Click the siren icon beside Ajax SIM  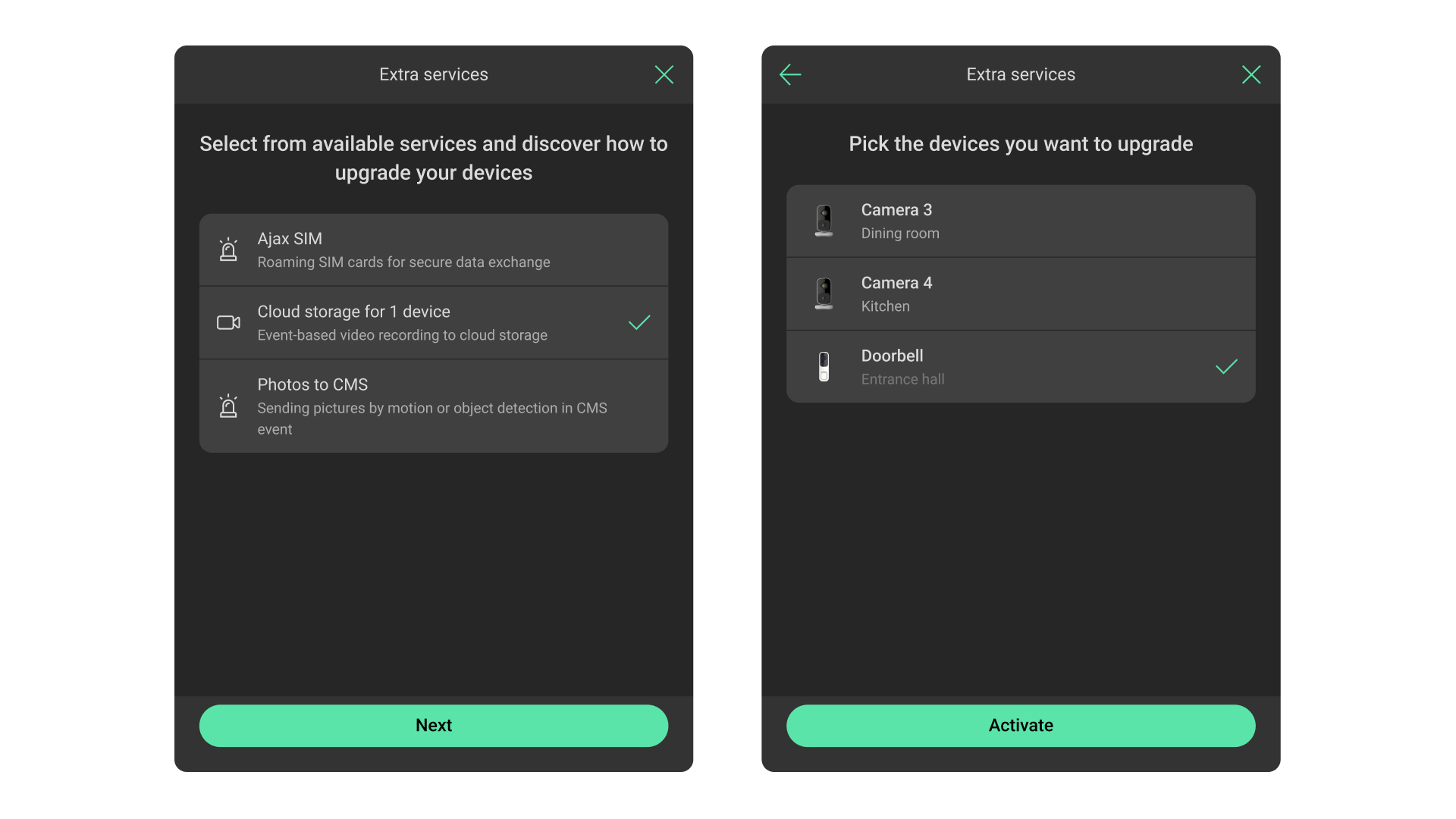pyautogui.click(x=228, y=249)
